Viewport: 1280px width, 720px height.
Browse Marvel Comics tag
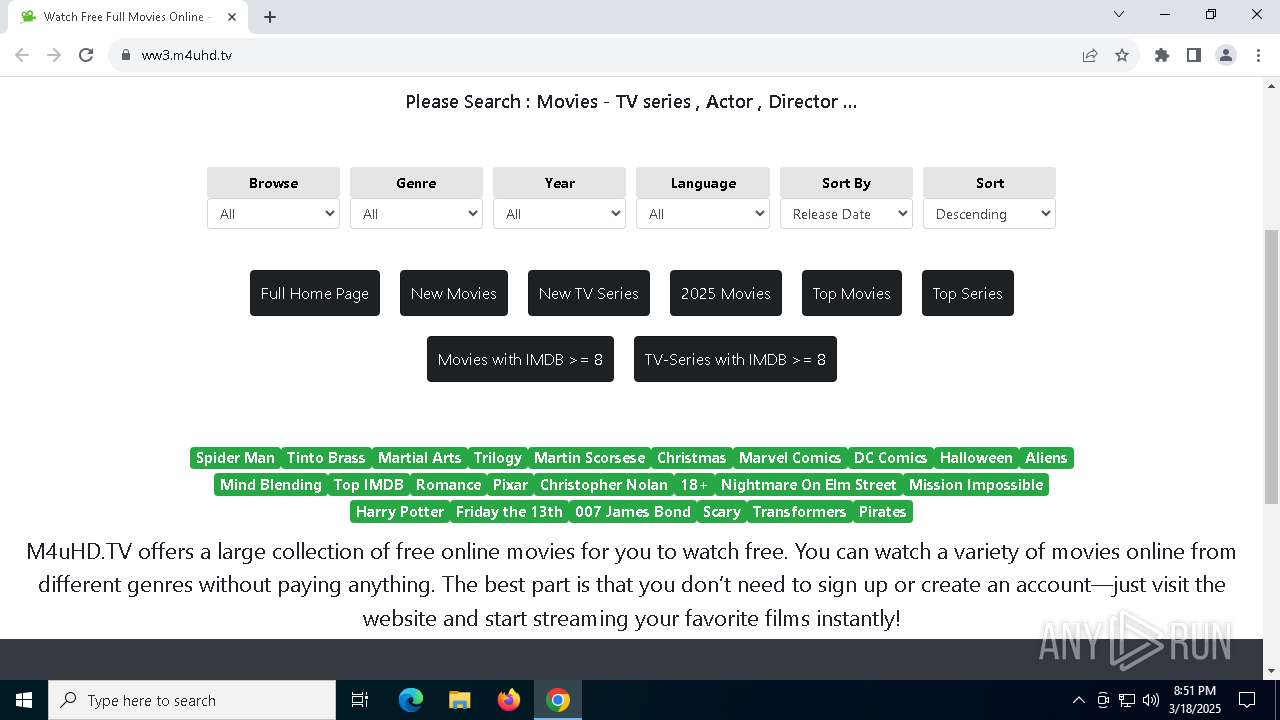[x=790, y=458]
